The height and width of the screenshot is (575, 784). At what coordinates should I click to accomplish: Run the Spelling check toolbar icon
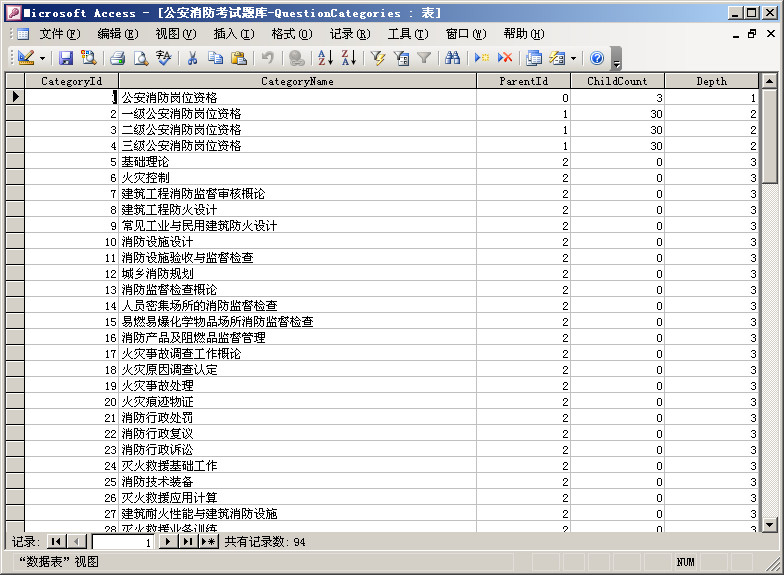pyautogui.click(x=163, y=58)
